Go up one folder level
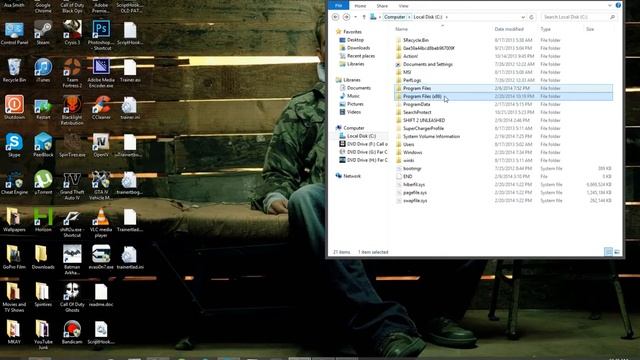The width and height of the screenshot is (640, 360). (x=364, y=17)
